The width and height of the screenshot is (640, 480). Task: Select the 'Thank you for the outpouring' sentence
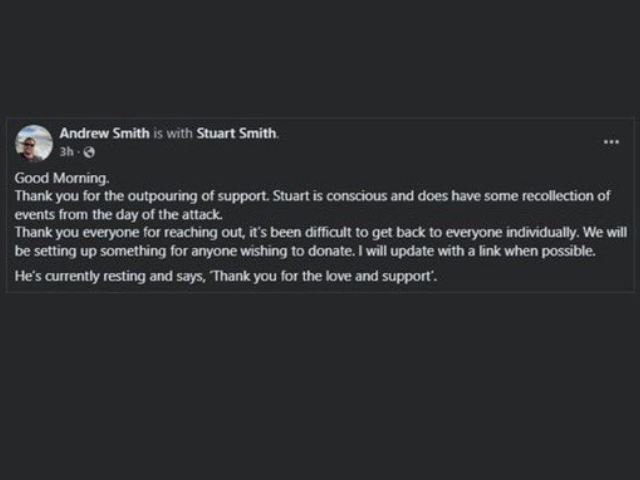(x=142, y=196)
